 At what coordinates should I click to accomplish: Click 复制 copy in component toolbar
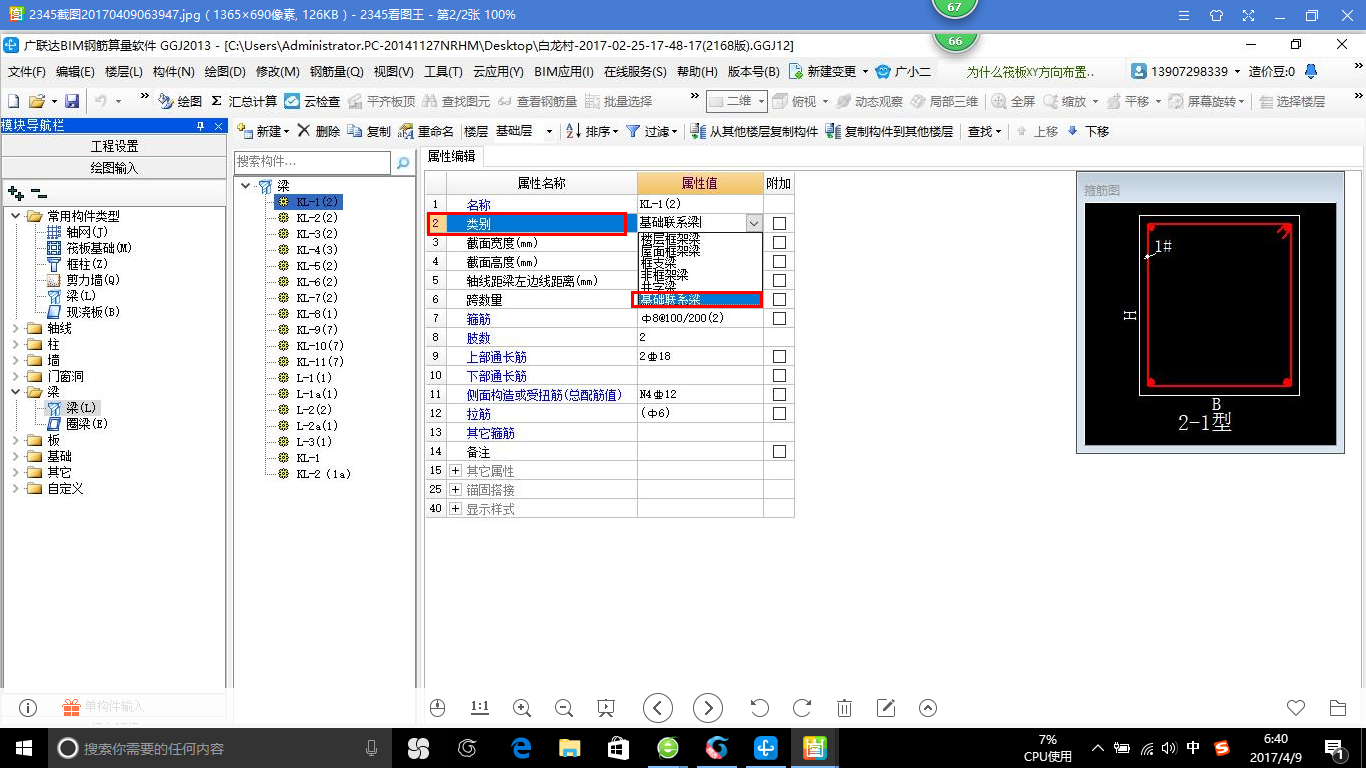tap(369, 131)
